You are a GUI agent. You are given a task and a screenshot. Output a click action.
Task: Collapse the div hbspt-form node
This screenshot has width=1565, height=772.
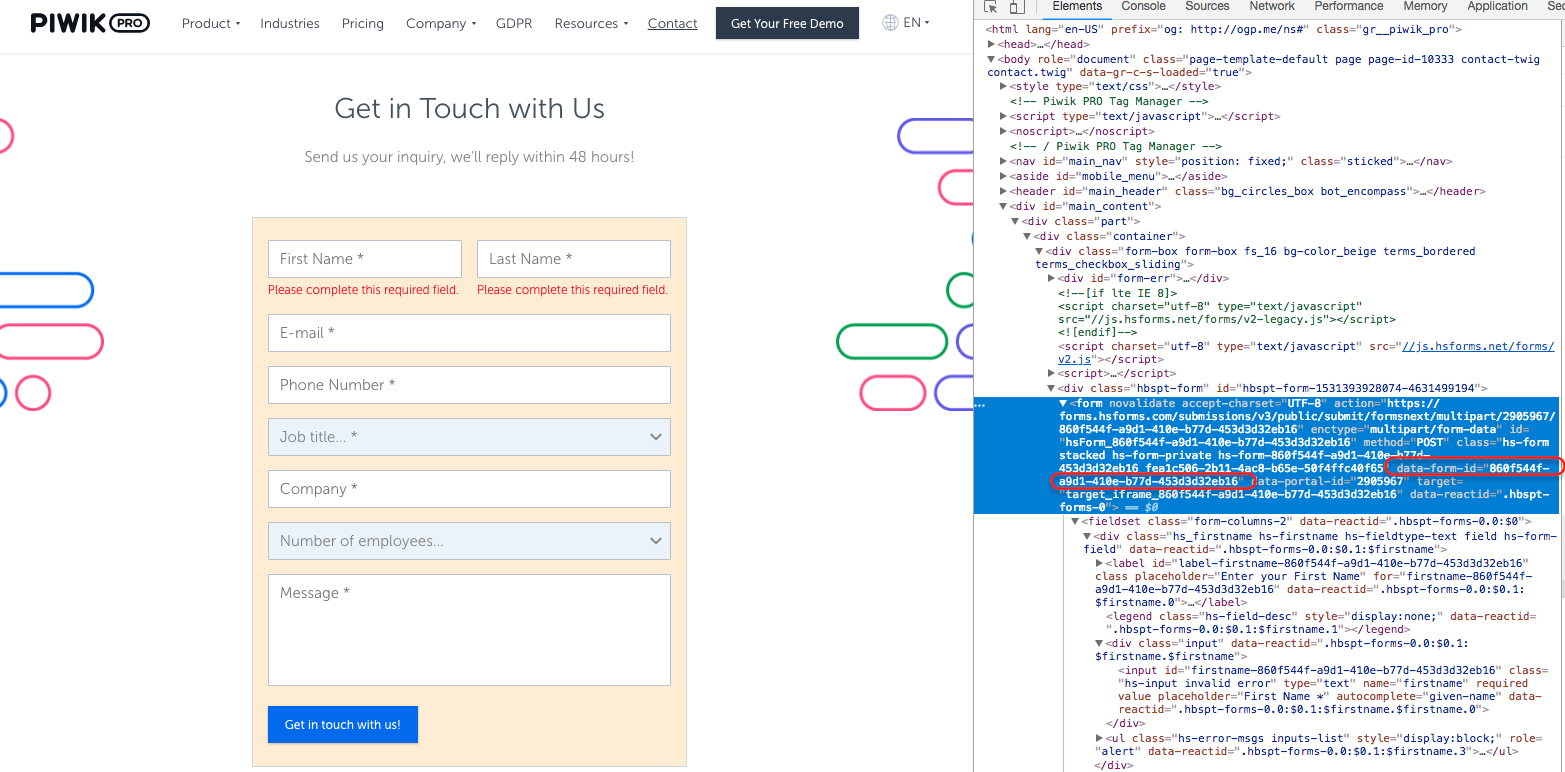tap(1051, 388)
